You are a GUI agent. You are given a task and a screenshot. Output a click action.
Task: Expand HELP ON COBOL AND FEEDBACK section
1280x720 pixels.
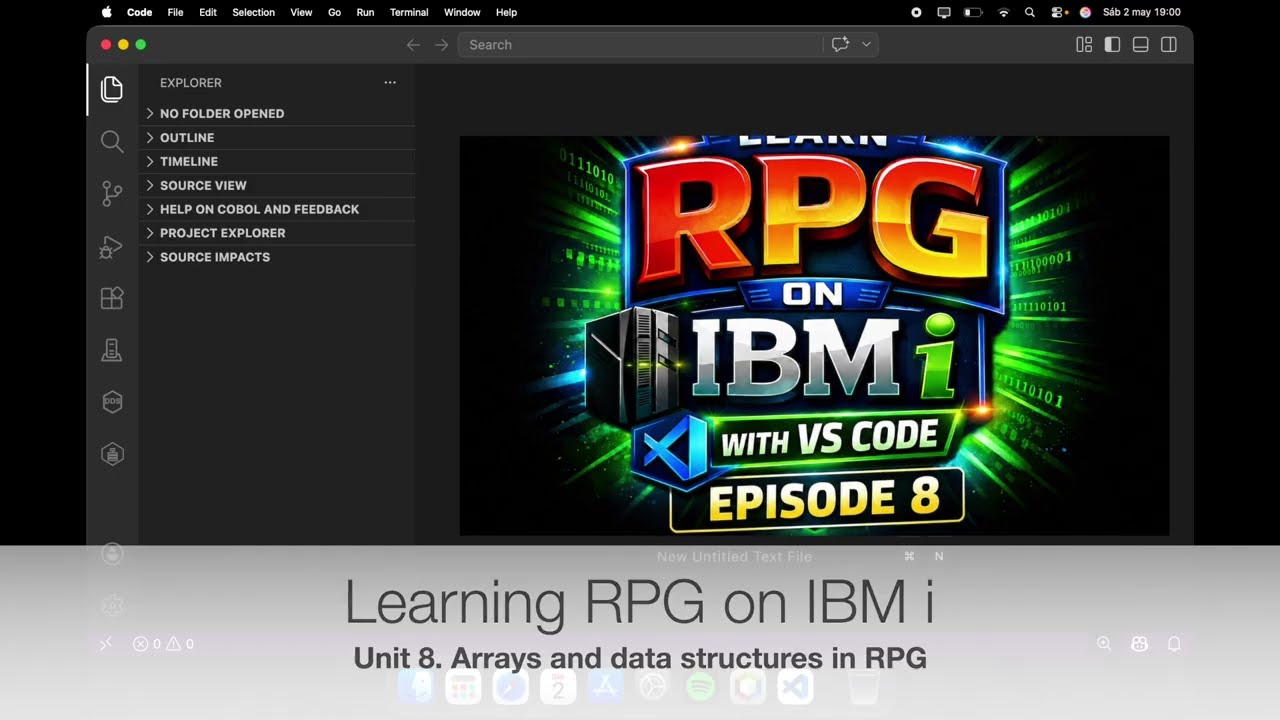(277, 209)
